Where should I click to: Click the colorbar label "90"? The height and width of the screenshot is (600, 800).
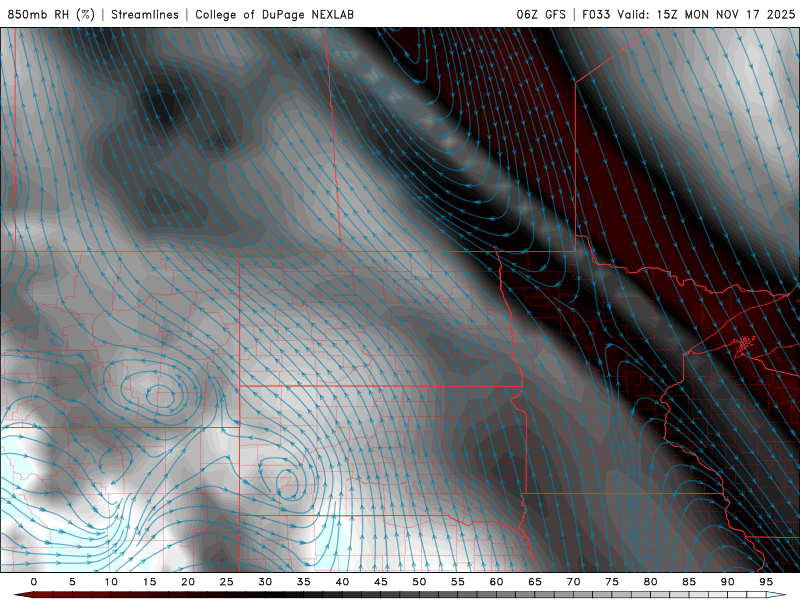[x=728, y=582]
